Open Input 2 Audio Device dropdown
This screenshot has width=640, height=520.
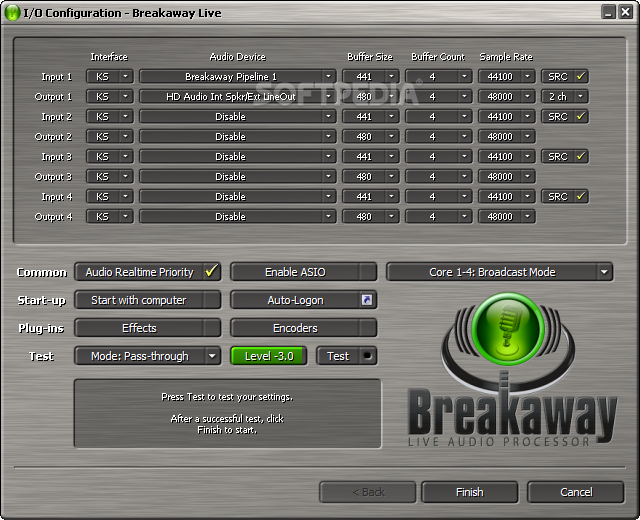(238, 116)
